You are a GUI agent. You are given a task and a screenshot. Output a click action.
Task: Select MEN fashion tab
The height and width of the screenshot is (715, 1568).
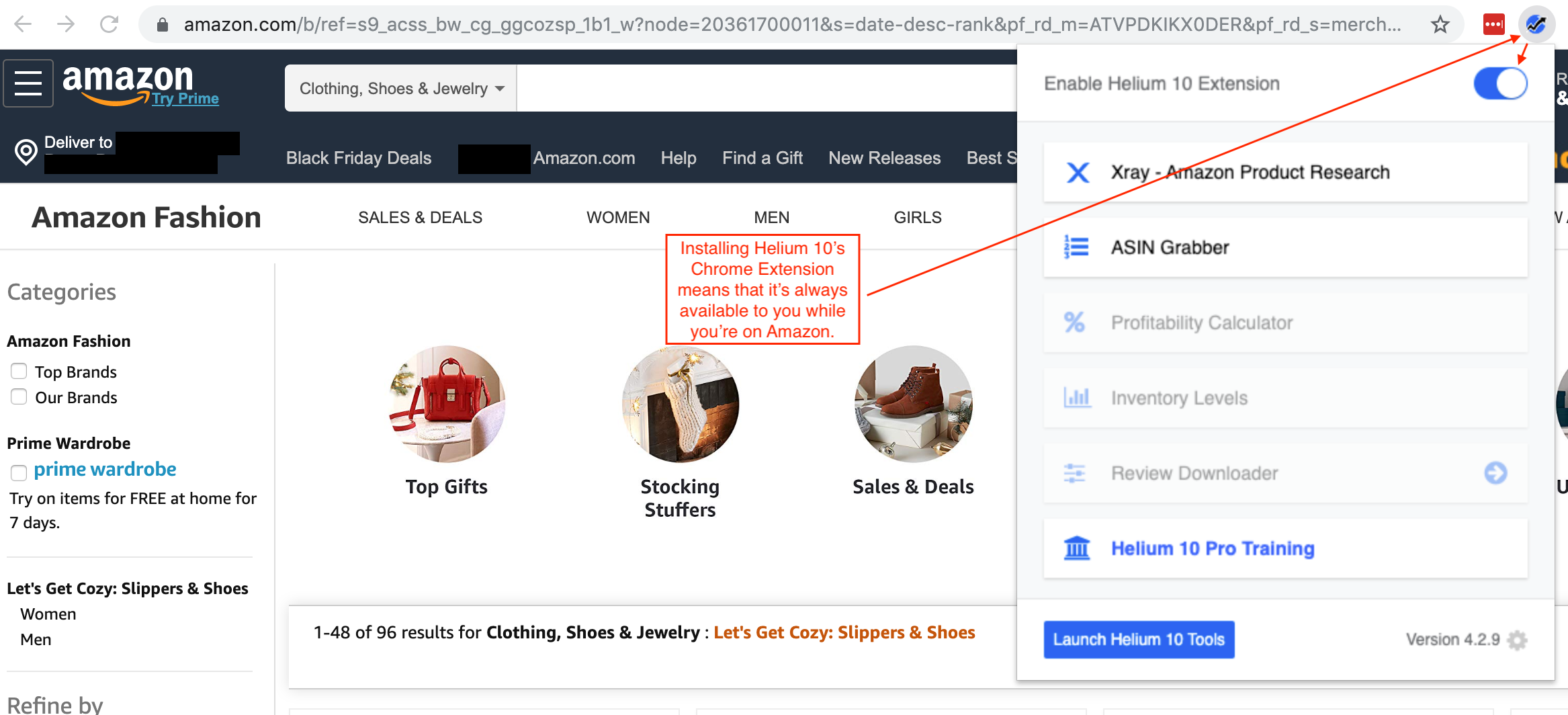coord(772,218)
